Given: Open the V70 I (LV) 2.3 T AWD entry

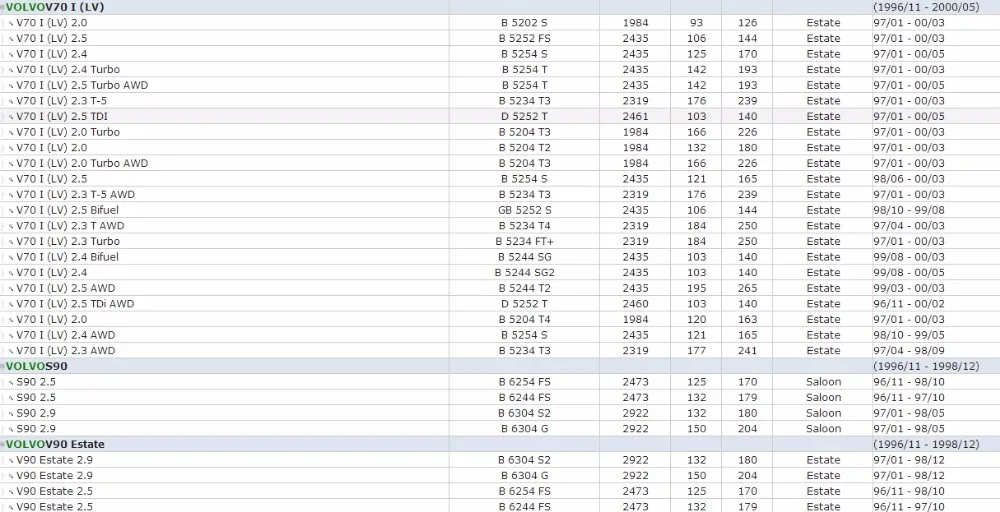Looking at the screenshot, I should [70, 226].
